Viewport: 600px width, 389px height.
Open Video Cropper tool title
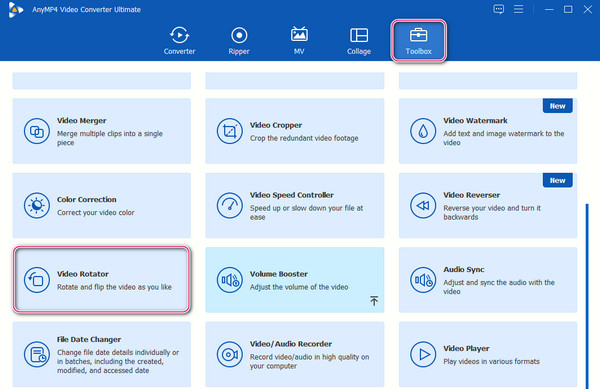coord(276,125)
